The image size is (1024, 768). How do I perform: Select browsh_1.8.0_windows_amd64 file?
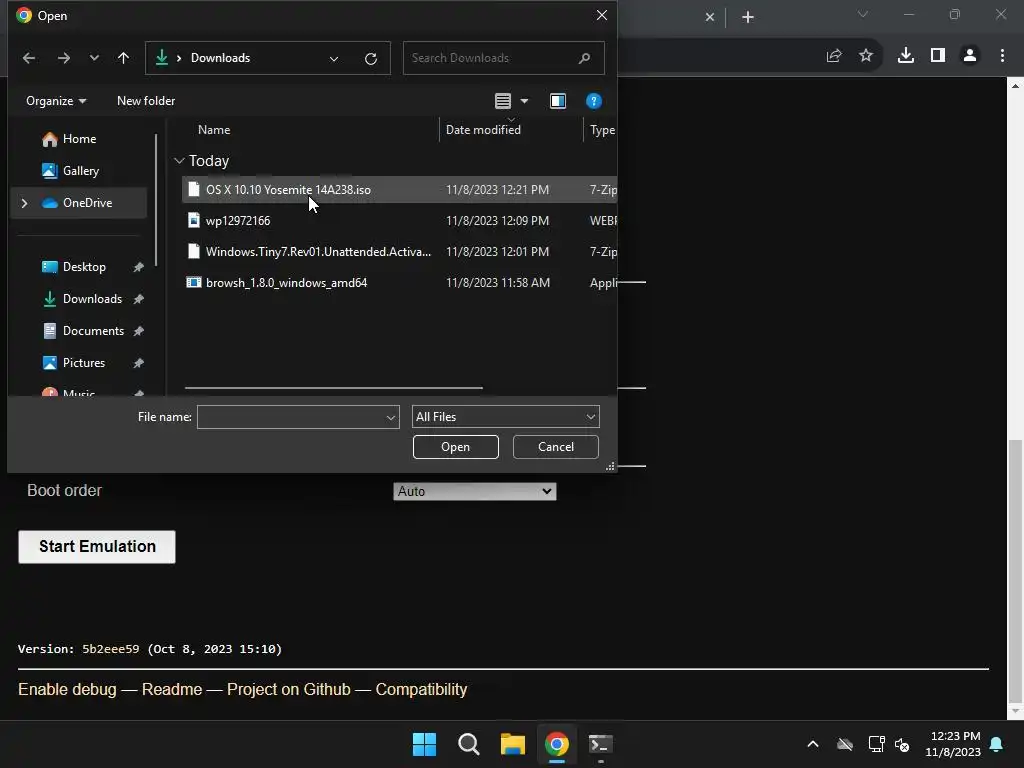coord(399,283)
